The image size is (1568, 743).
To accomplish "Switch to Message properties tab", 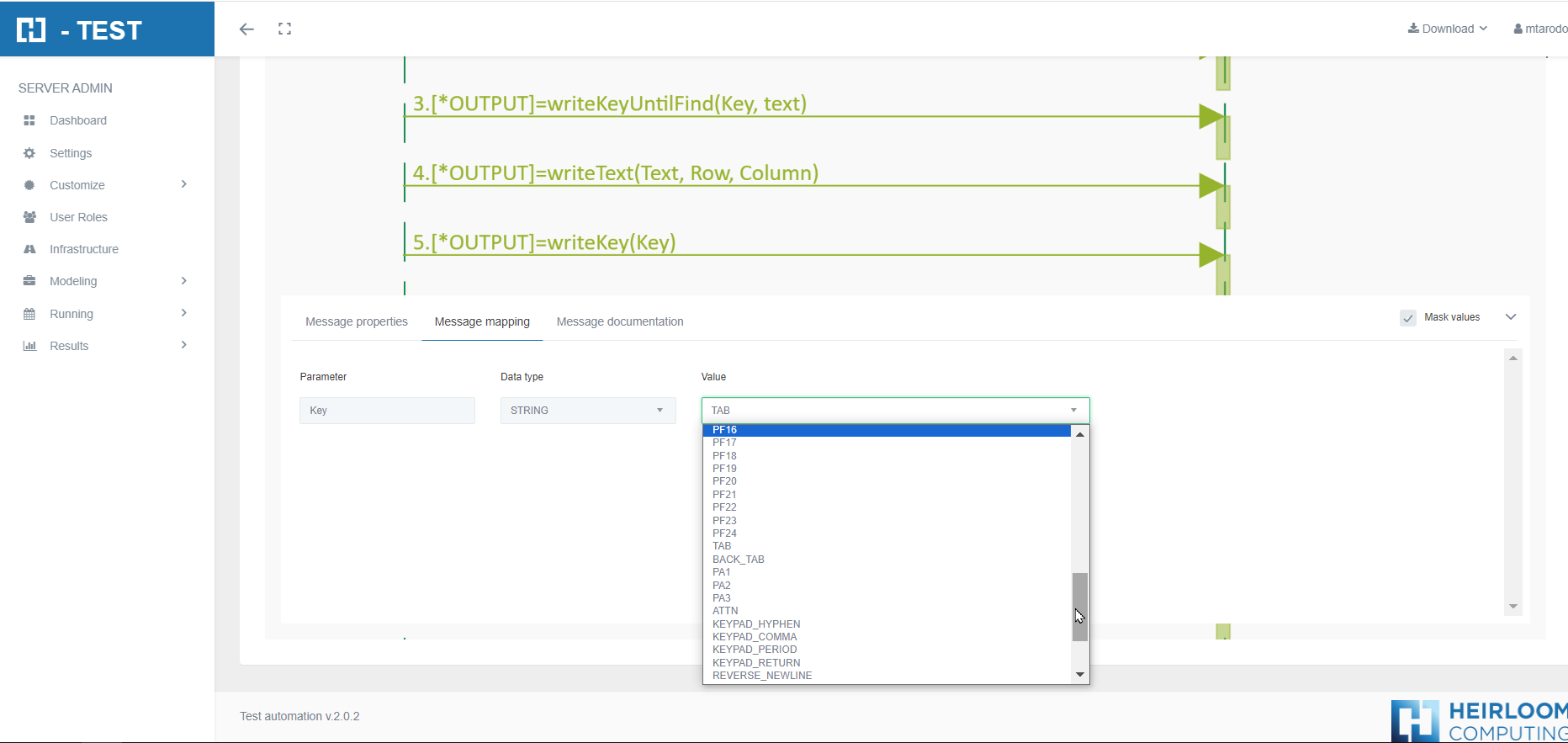I will (356, 321).
